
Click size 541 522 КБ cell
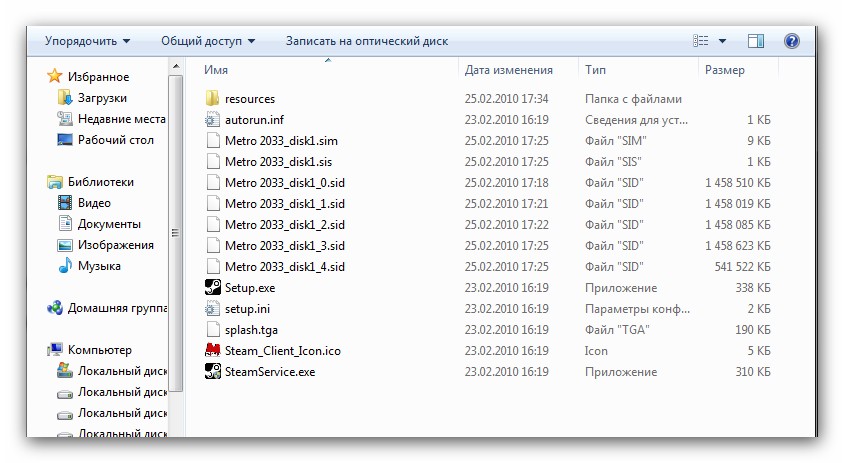(x=742, y=267)
